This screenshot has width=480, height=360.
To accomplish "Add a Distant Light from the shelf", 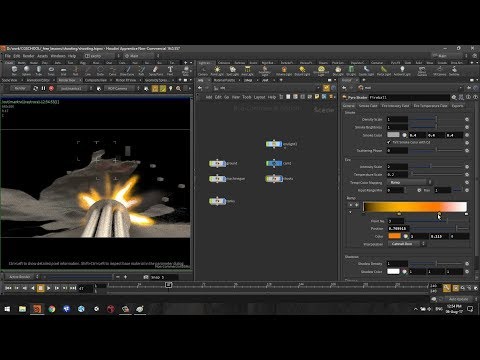I will (302, 71).
